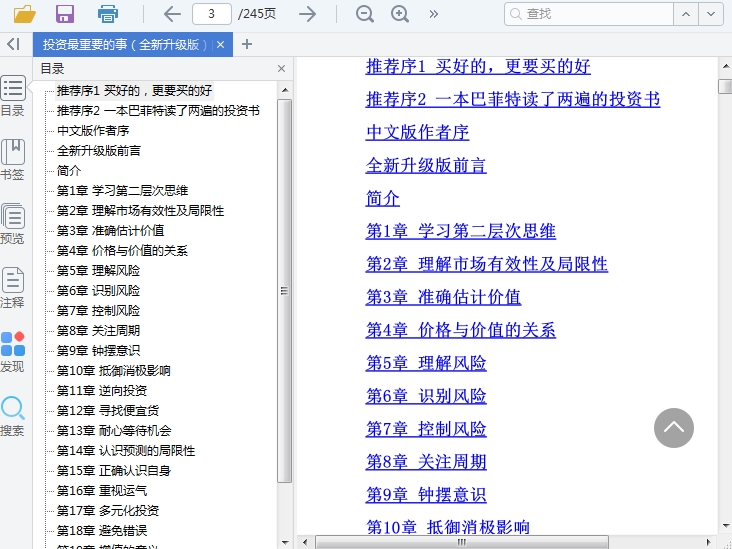Follow page link 中文版作者序
The height and width of the screenshot is (549, 732).
[417, 132]
